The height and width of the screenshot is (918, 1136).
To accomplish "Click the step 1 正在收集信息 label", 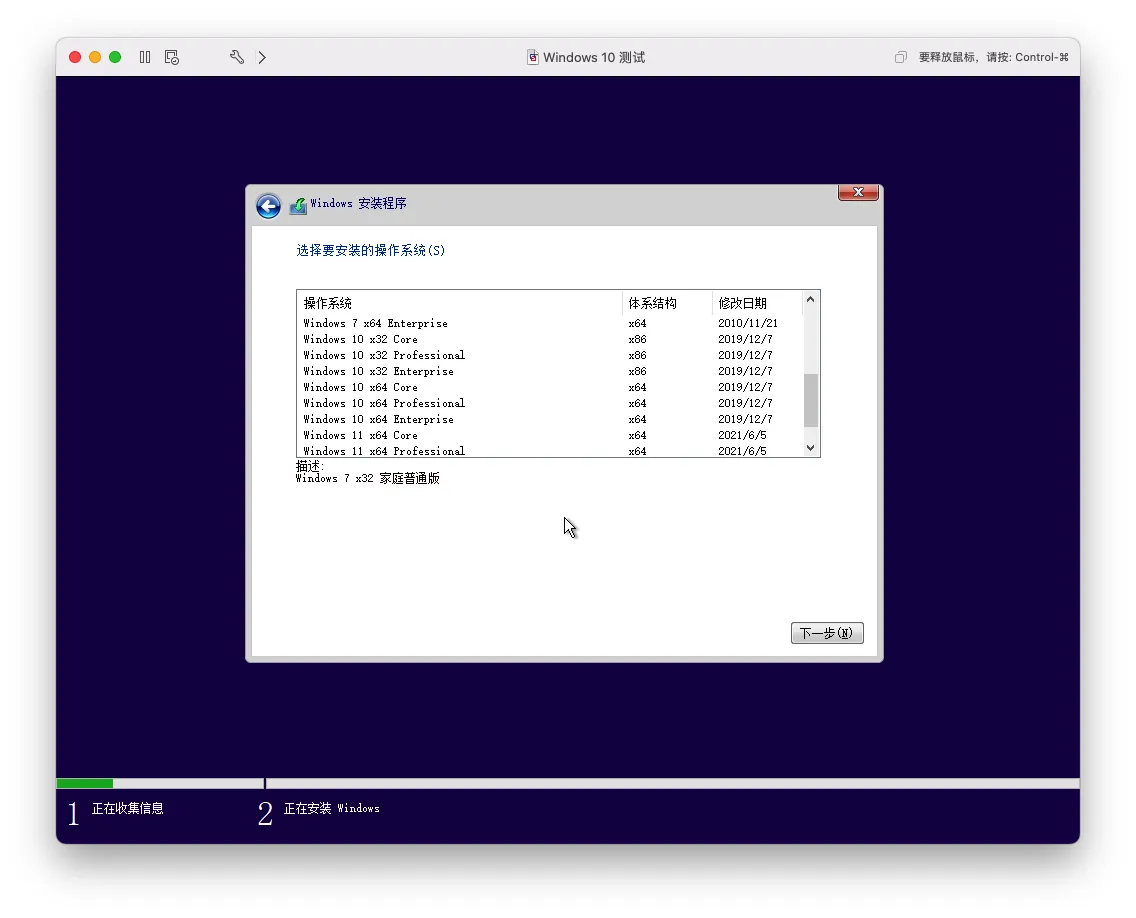I will pyautogui.click(x=128, y=808).
